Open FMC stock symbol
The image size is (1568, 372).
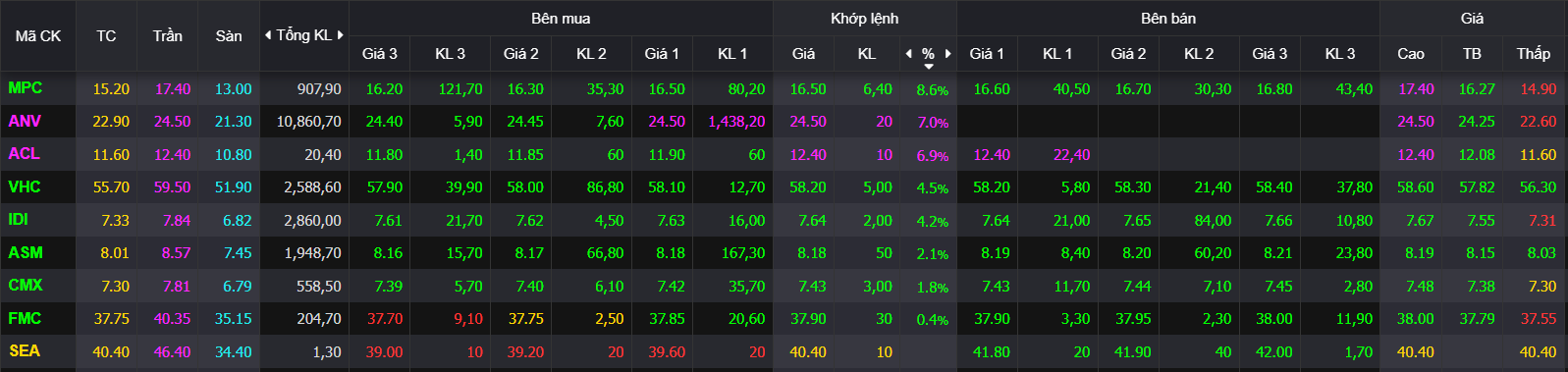tap(25, 318)
